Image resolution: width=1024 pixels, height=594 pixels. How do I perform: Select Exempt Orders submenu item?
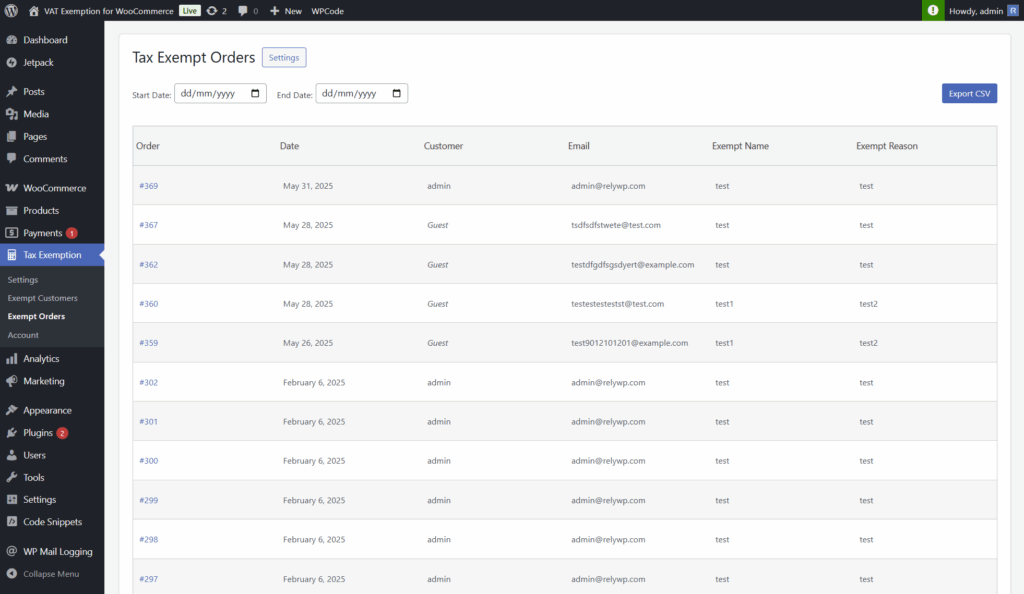point(37,316)
